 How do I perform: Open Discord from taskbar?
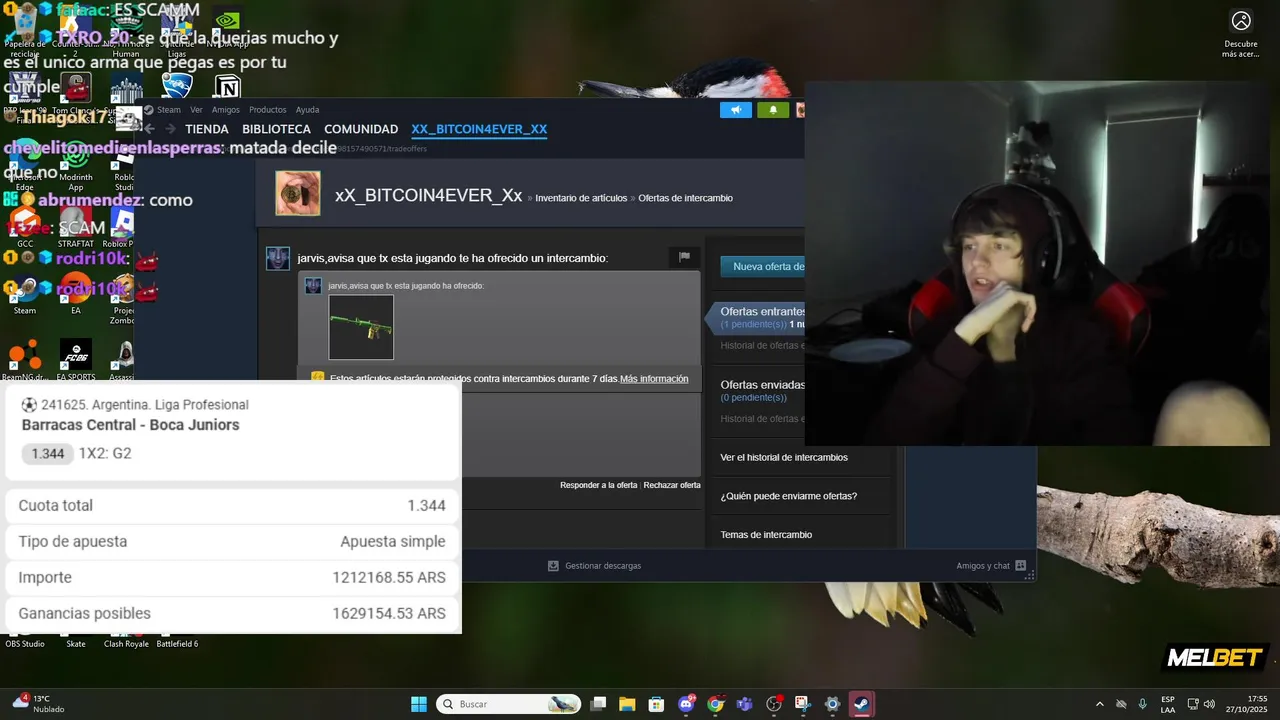pos(686,704)
